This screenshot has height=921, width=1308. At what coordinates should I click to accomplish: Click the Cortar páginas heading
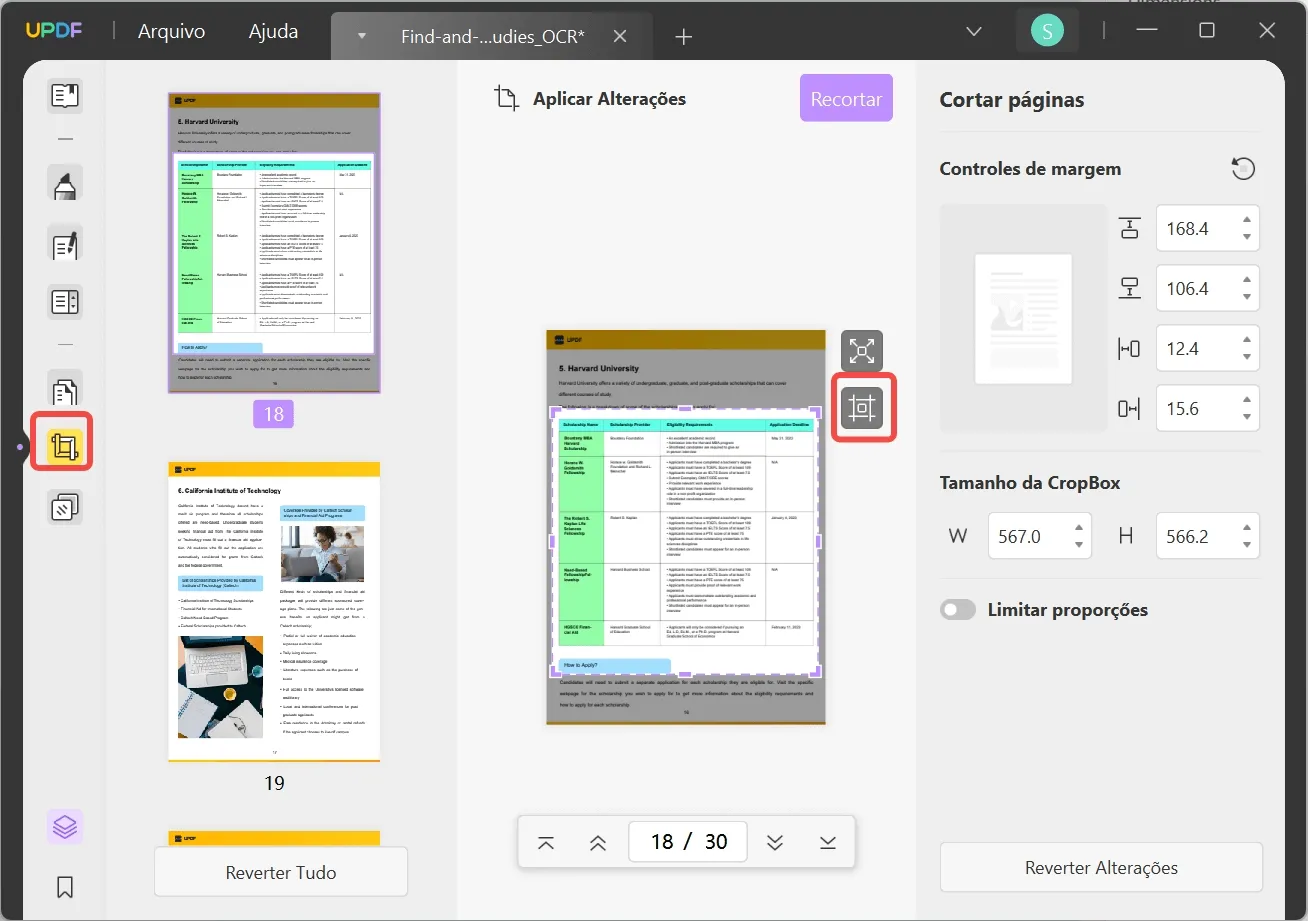[1012, 100]
